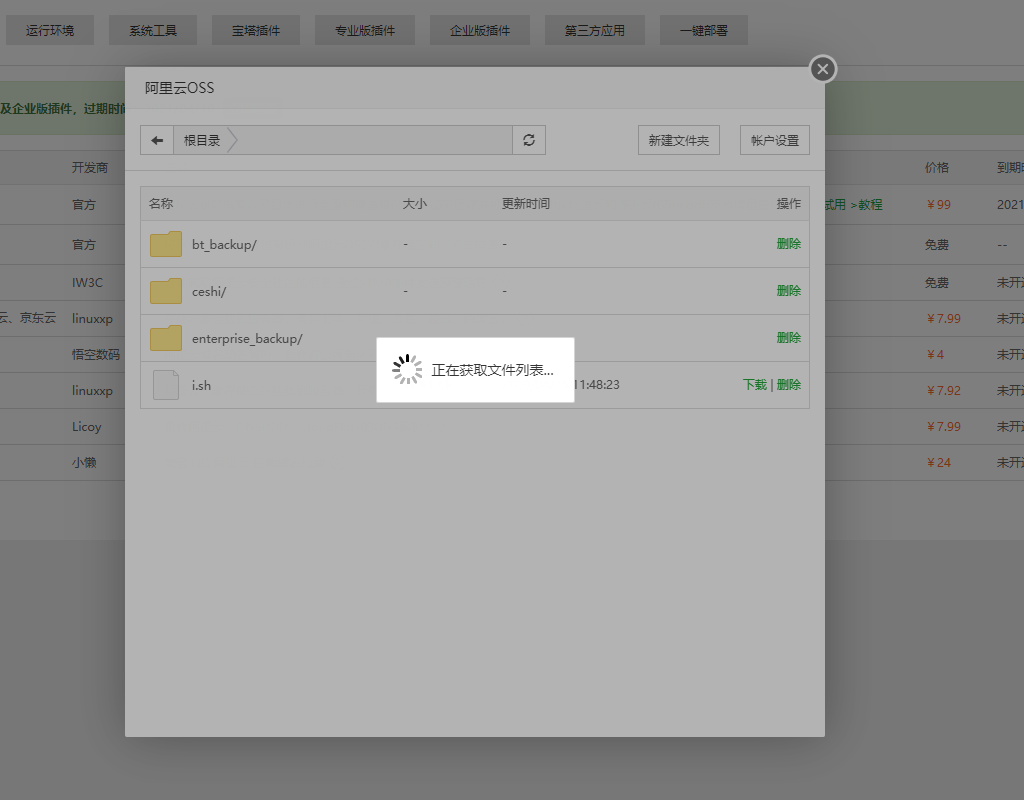Click the 名称 column header
The width and height of the screenshot is (1024, 800).
[x=161, y=204]
